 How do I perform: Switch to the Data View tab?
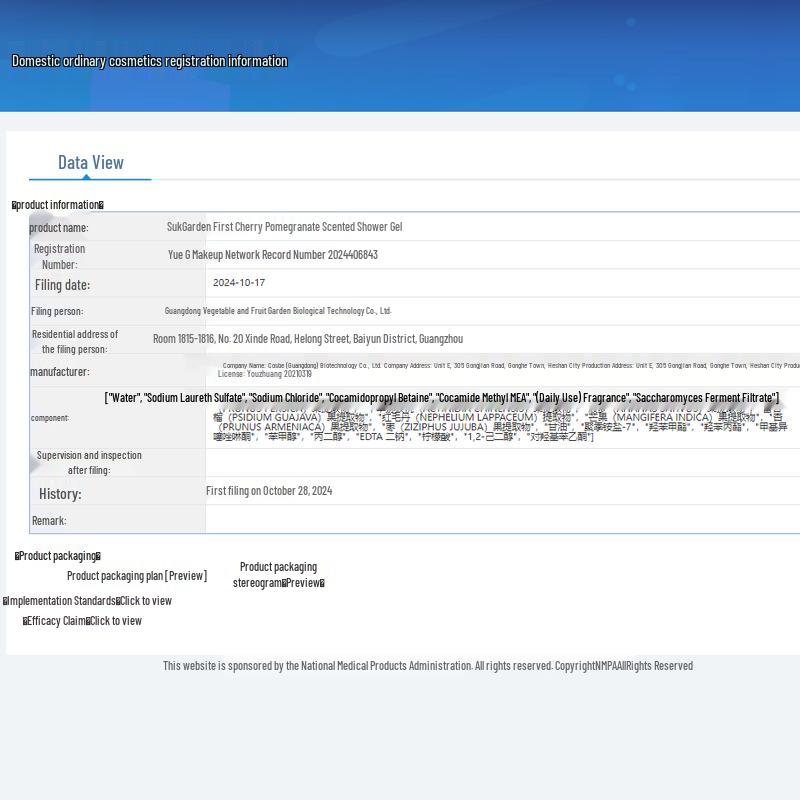coord(90,162)
